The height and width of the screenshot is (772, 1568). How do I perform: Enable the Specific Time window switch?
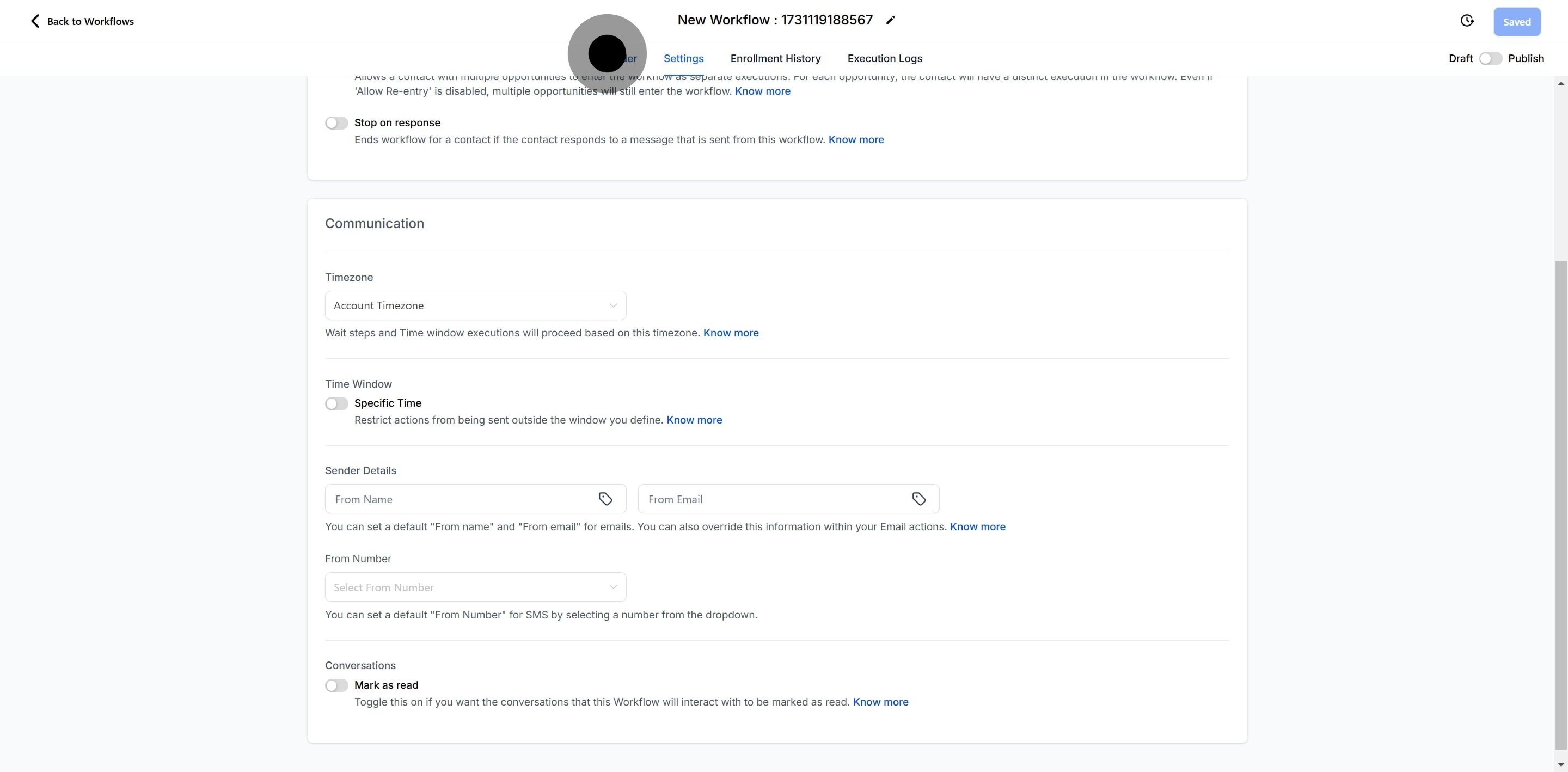point(336,403)
